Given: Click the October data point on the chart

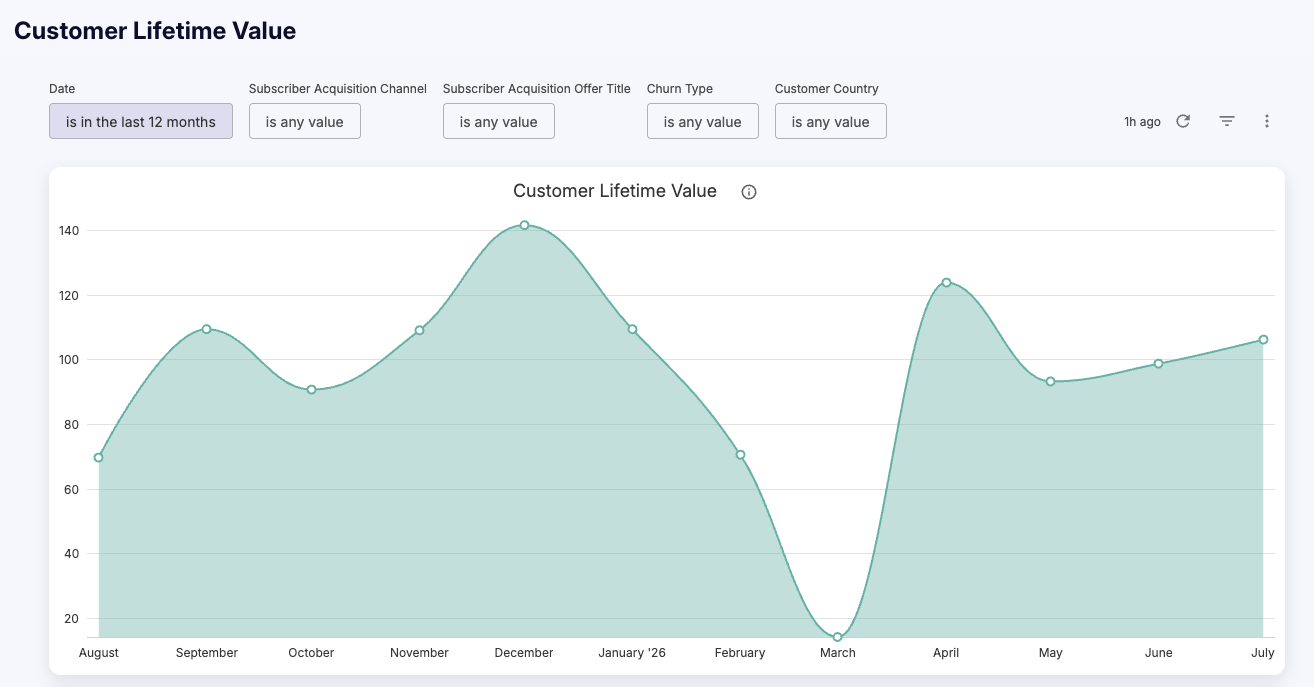Looking at the screenshot, I should pos(311,389).
